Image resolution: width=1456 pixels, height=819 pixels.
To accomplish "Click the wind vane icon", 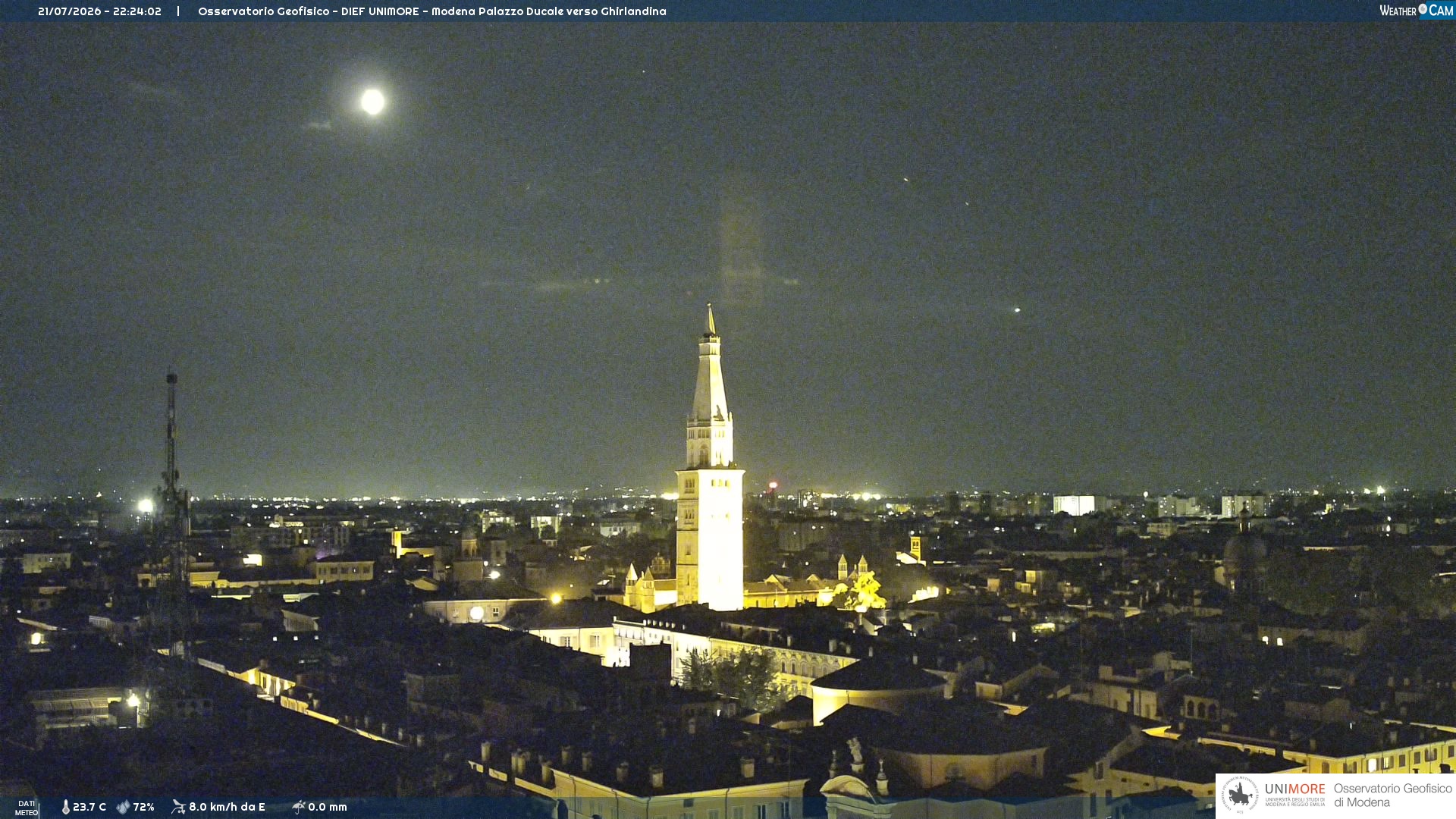I will (178, 807).
